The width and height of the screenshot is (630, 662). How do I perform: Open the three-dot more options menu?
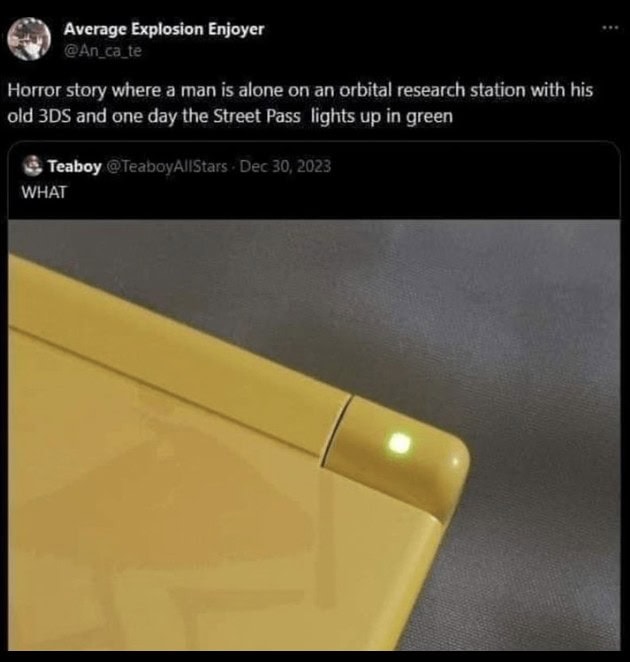tap(610, 28)
